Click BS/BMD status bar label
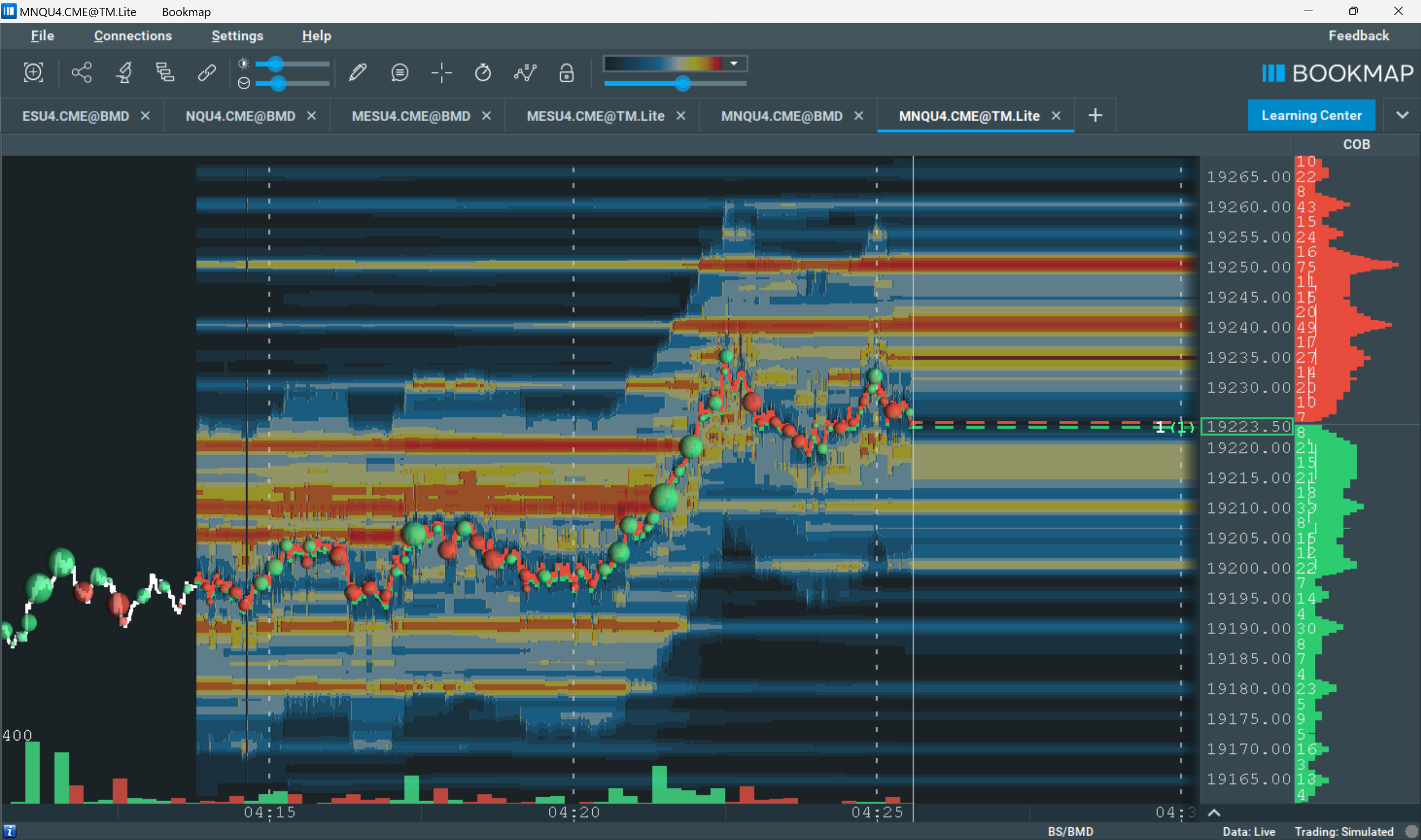 tap(1070, 832)
